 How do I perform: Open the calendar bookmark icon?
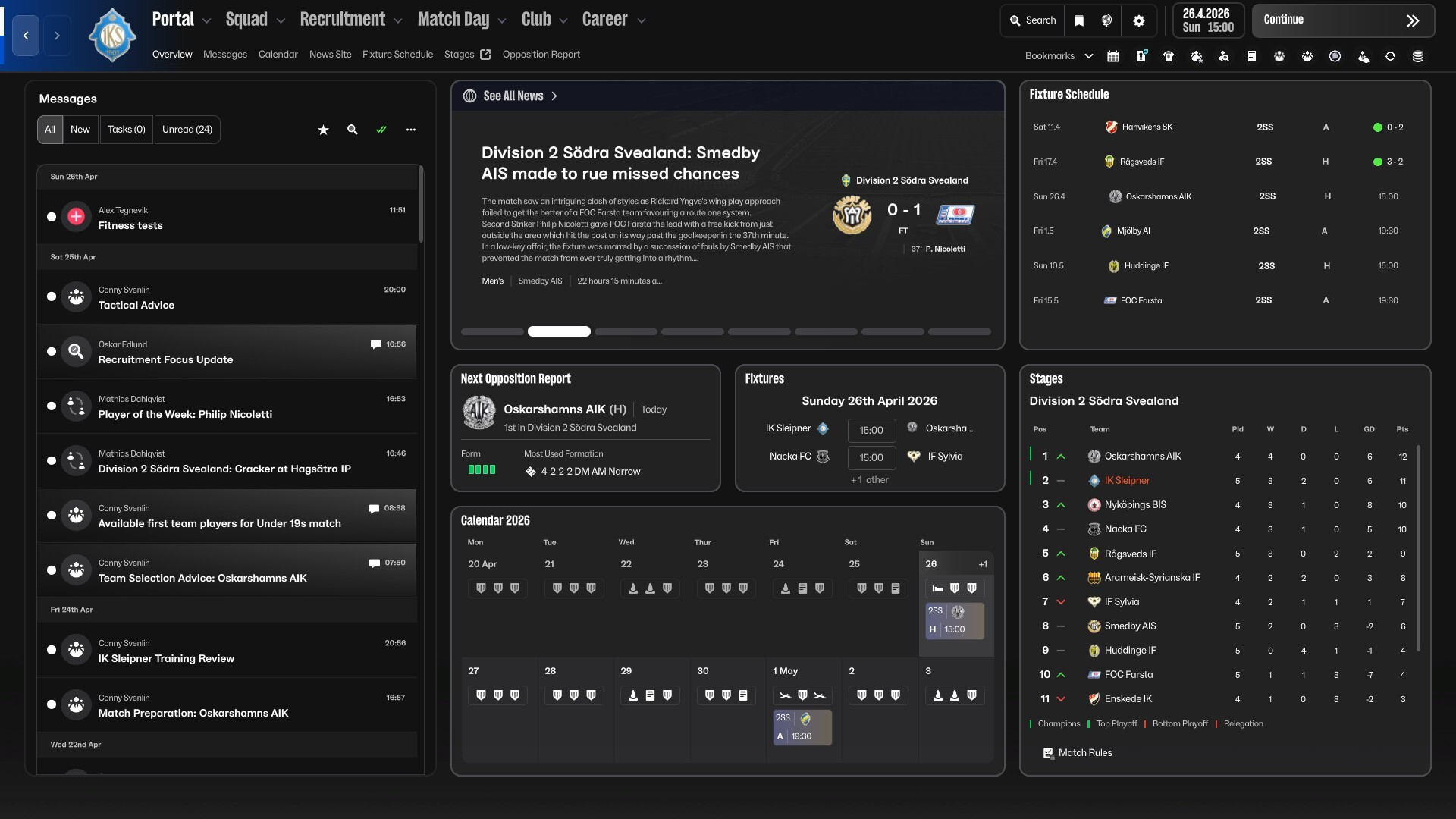[1113, 56]
